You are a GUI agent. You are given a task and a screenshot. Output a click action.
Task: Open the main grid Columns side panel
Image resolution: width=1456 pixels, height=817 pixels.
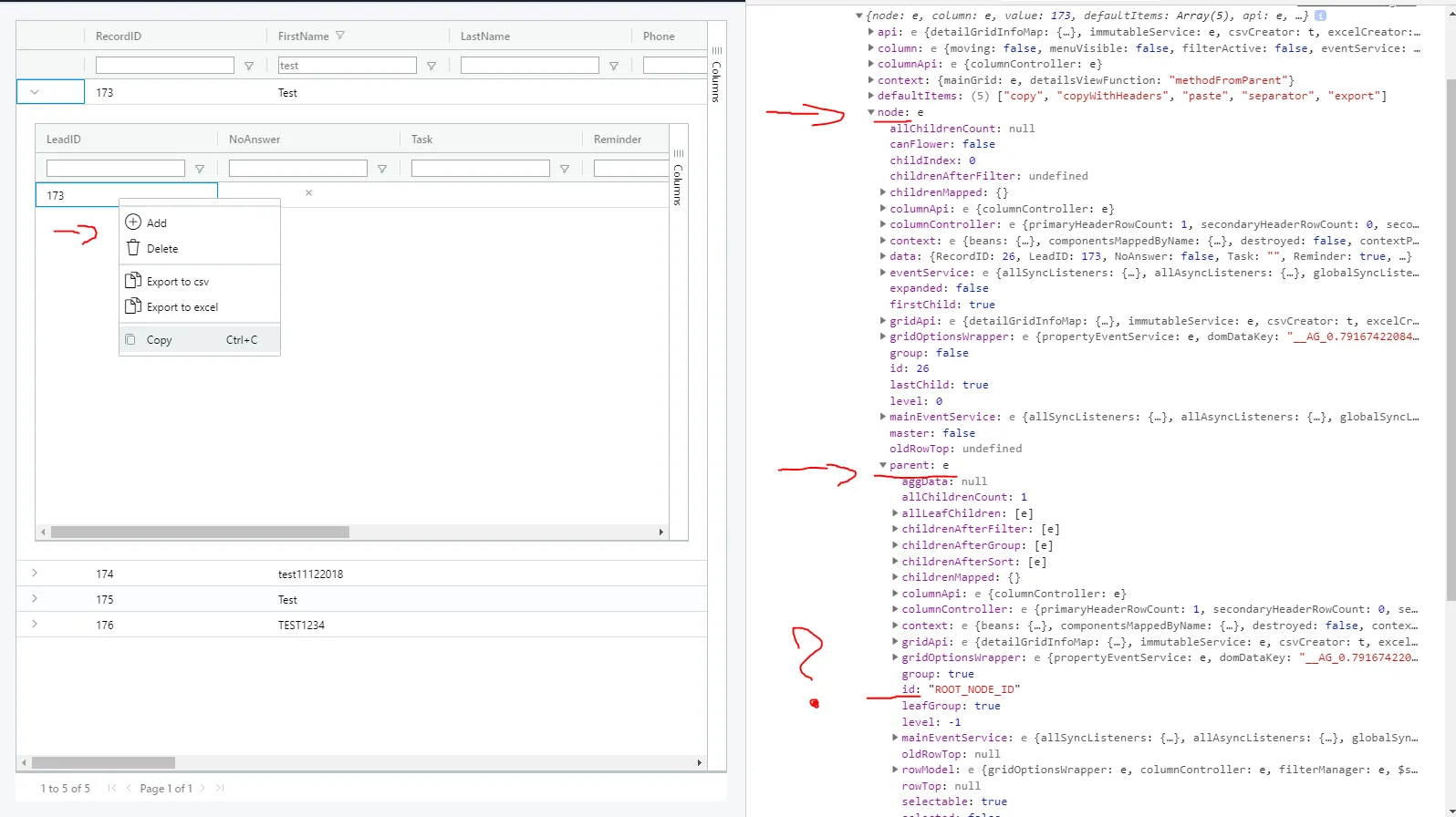[716, 75]
